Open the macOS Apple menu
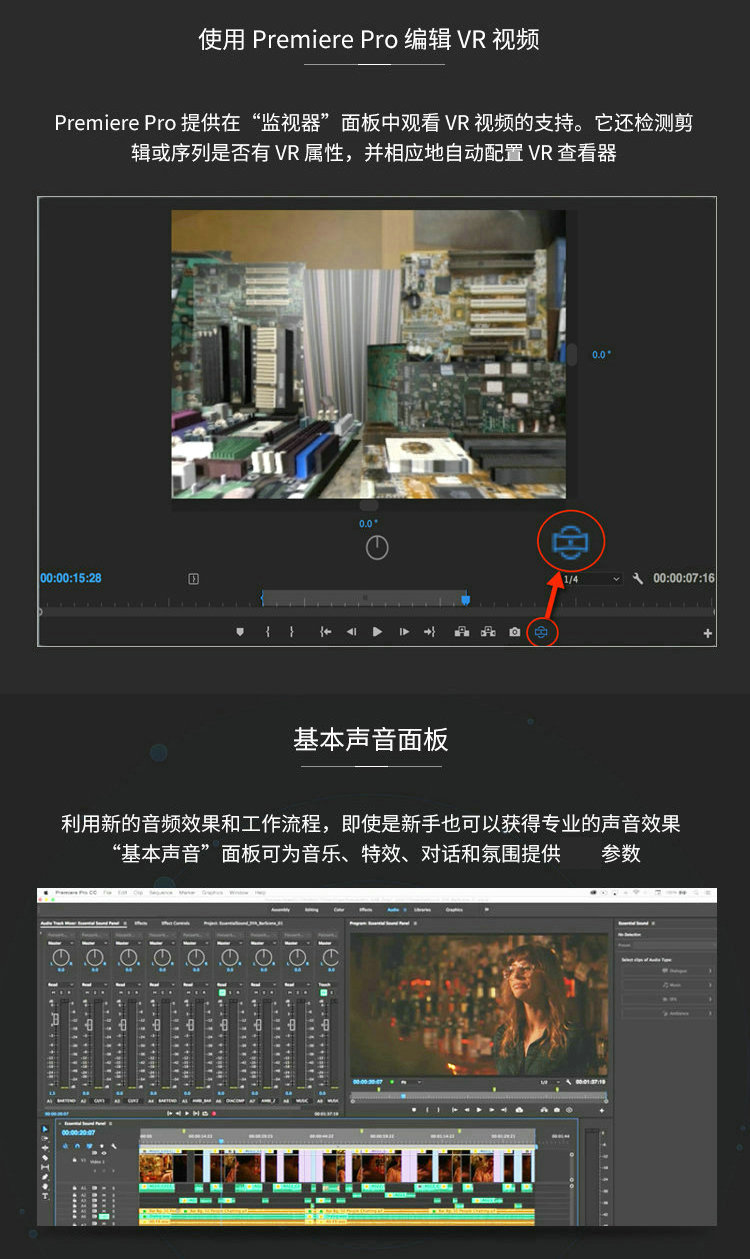 pos(45,892)
